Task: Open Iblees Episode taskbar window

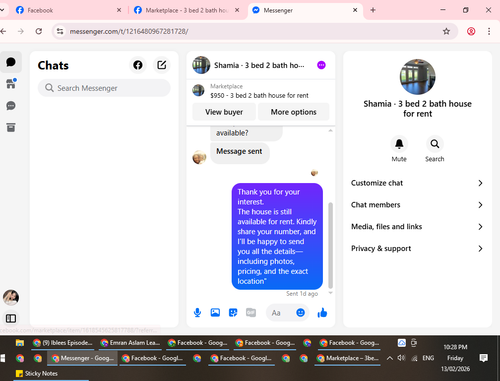Action: 63,343
